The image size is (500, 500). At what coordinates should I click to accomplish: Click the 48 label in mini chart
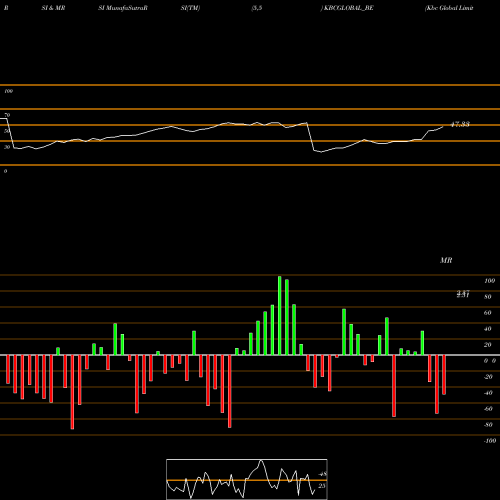[x=322, y=474]
